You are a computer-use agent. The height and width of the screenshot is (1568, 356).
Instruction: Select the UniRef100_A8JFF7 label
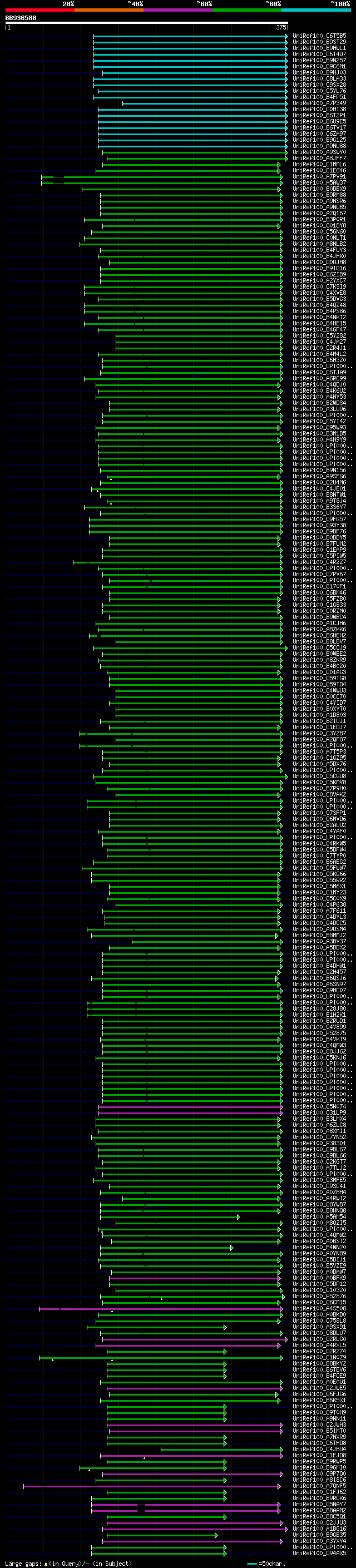(319, 159)
